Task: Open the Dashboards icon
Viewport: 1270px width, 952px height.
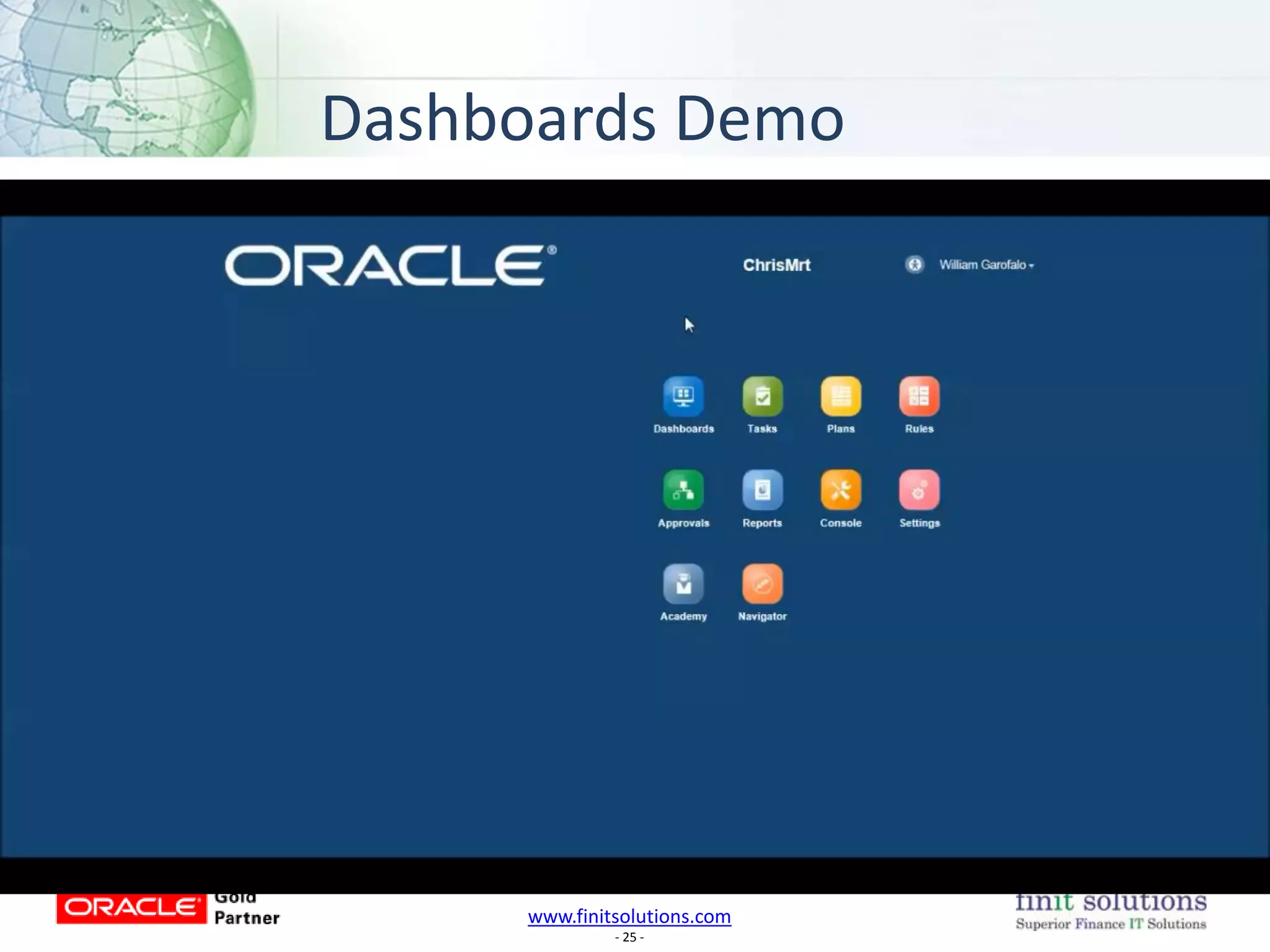Action: click(683, 397)
